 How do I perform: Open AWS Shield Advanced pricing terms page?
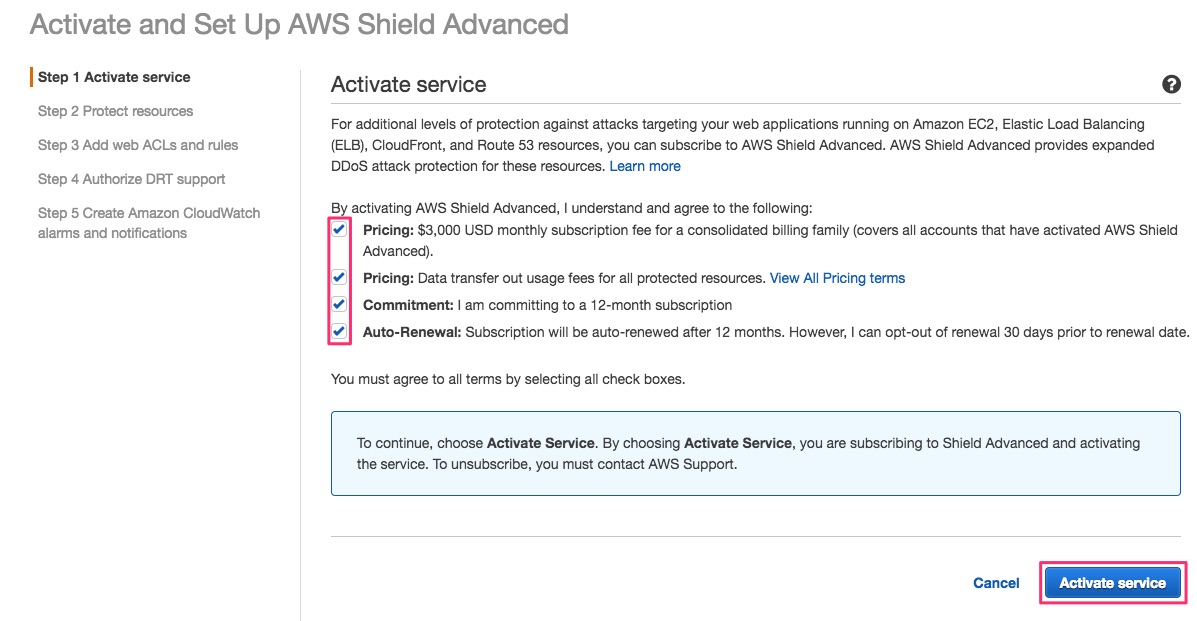pos(837,278)
